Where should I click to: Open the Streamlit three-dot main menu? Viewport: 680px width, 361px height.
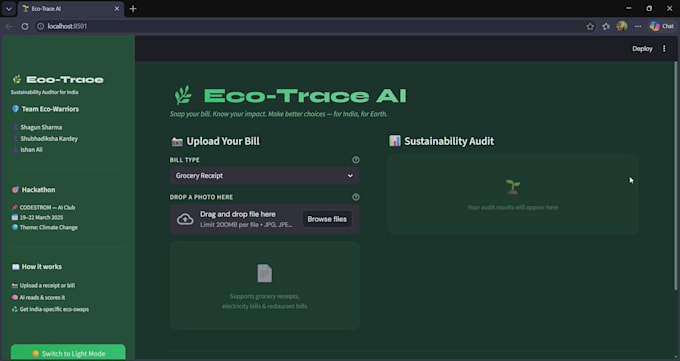tap(664, 49)
